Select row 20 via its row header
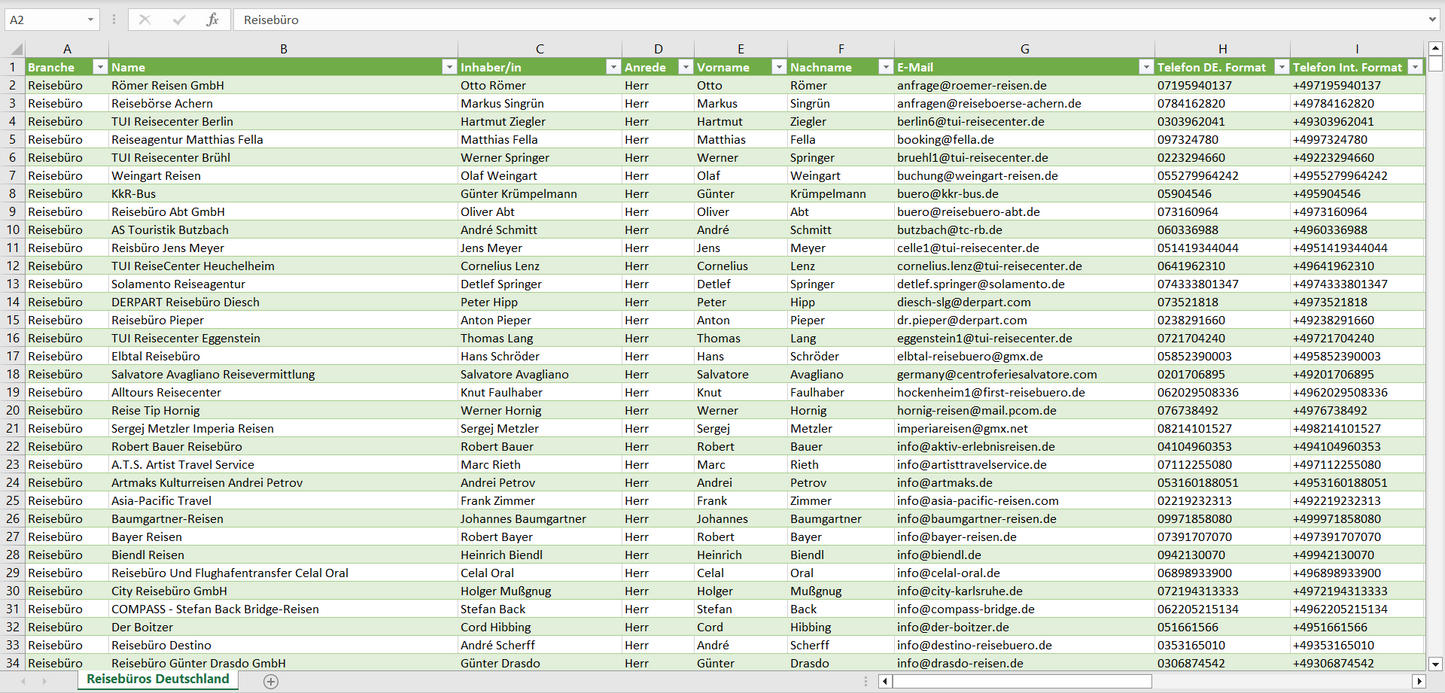 15,410
